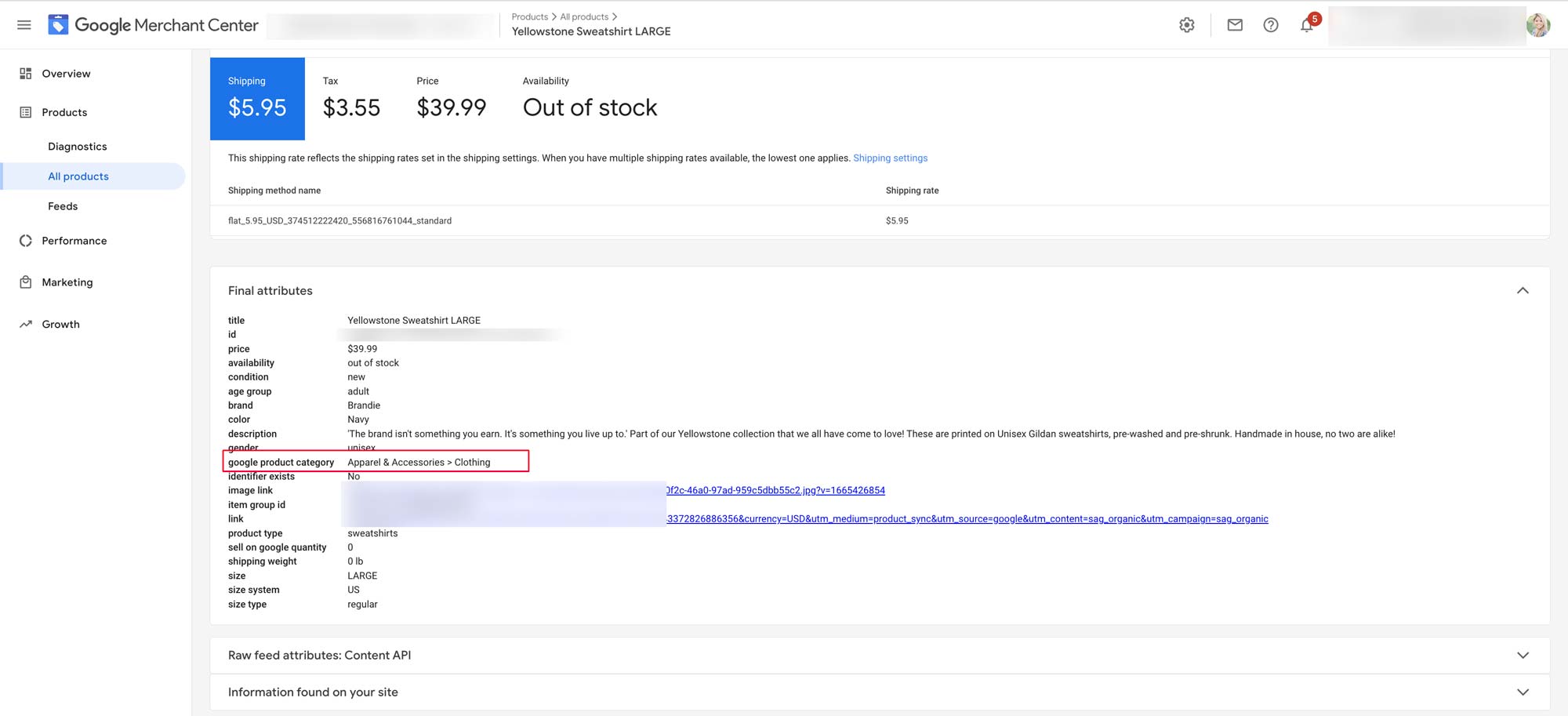Click the Apparel & Accessories > Clothing value
1568x716 pixels.
(419, 463)
